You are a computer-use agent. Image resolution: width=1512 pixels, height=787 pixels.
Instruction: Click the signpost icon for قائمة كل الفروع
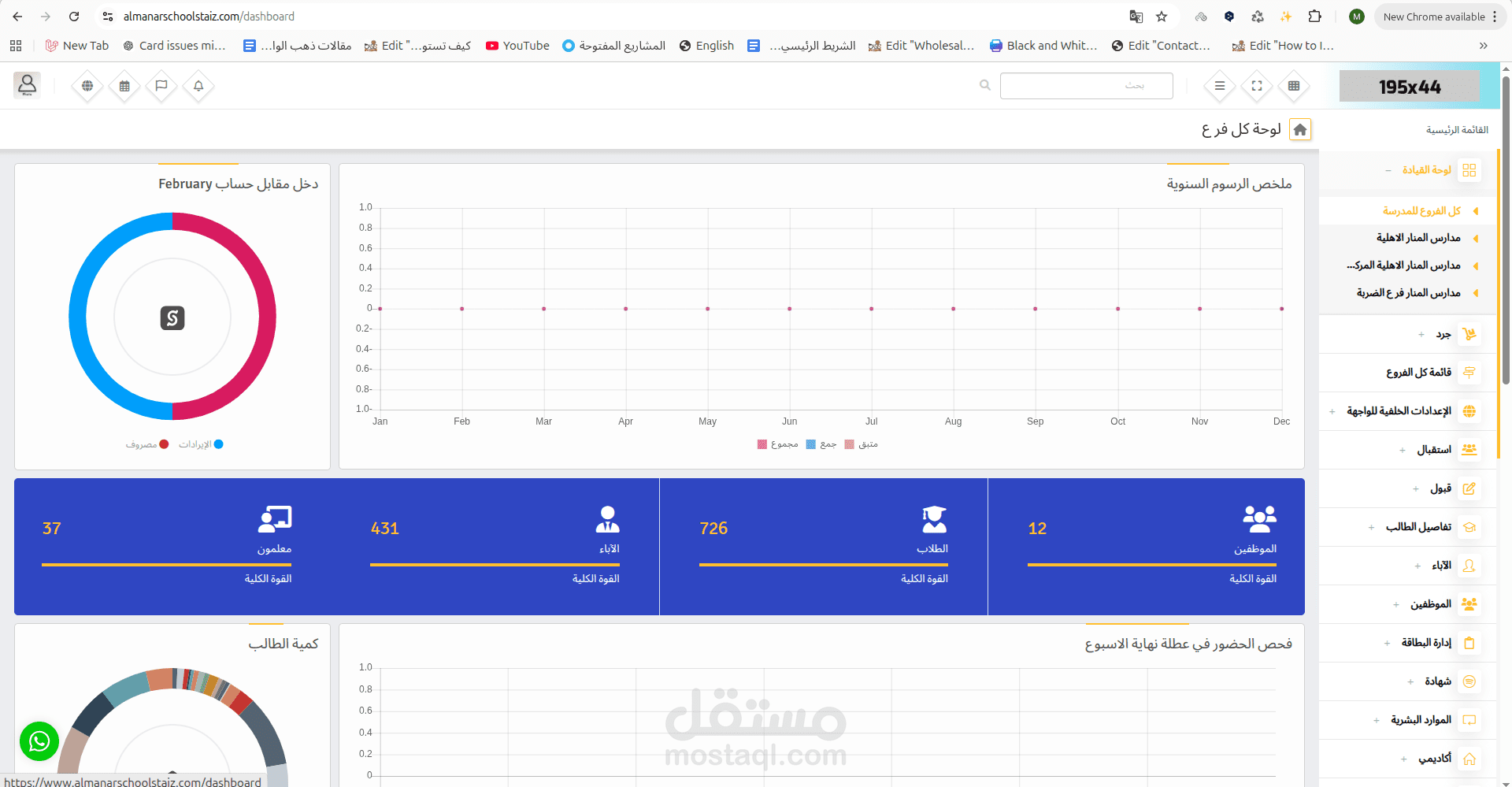[1469, 373]
